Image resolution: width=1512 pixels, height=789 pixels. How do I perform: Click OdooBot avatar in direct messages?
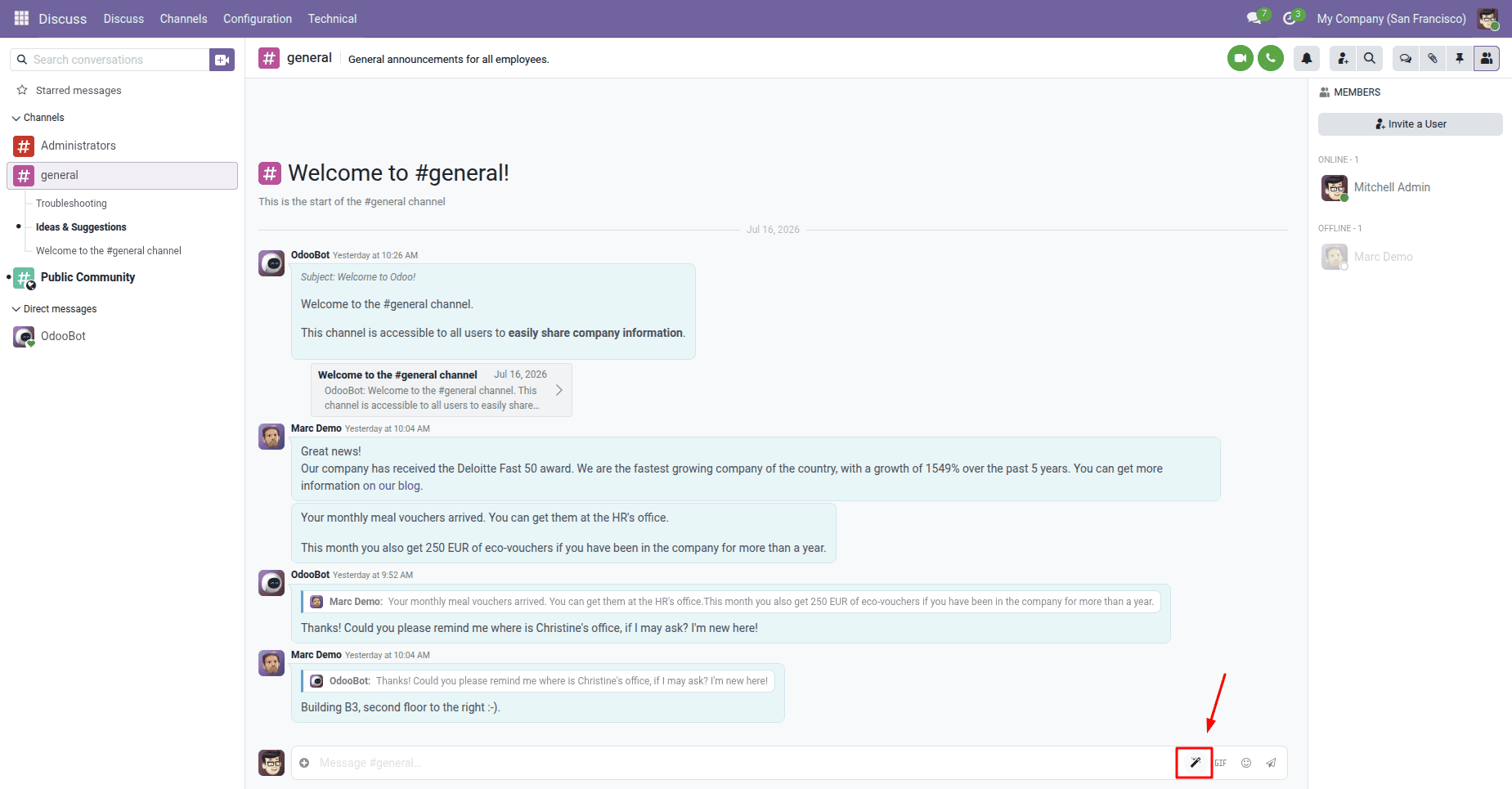(24, 337)
